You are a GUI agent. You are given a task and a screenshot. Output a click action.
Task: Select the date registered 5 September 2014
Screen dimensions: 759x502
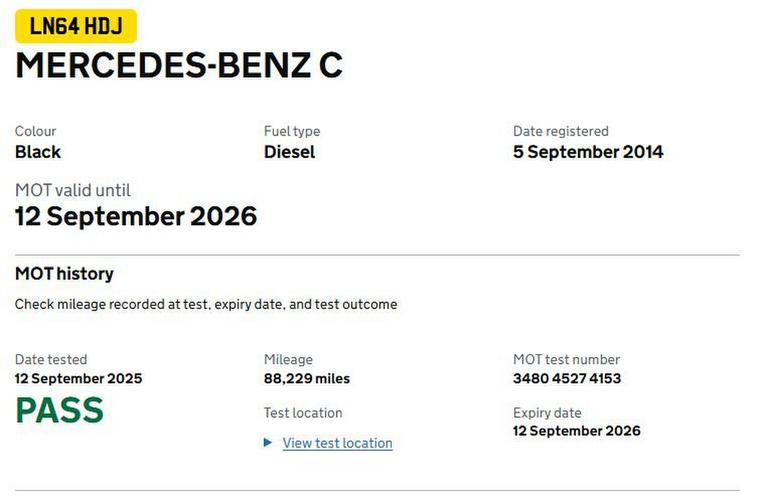coord(587,152)
